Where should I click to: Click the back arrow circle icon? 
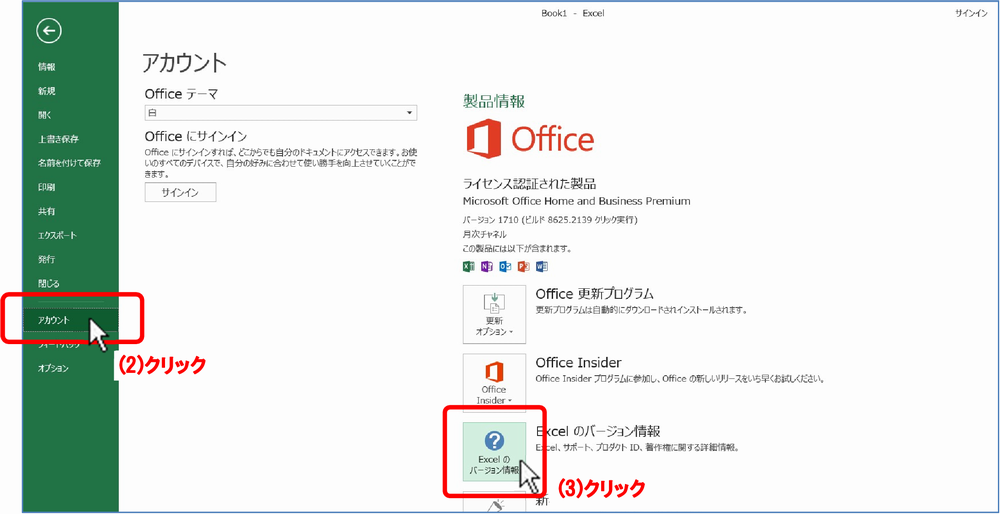point(49,30)
